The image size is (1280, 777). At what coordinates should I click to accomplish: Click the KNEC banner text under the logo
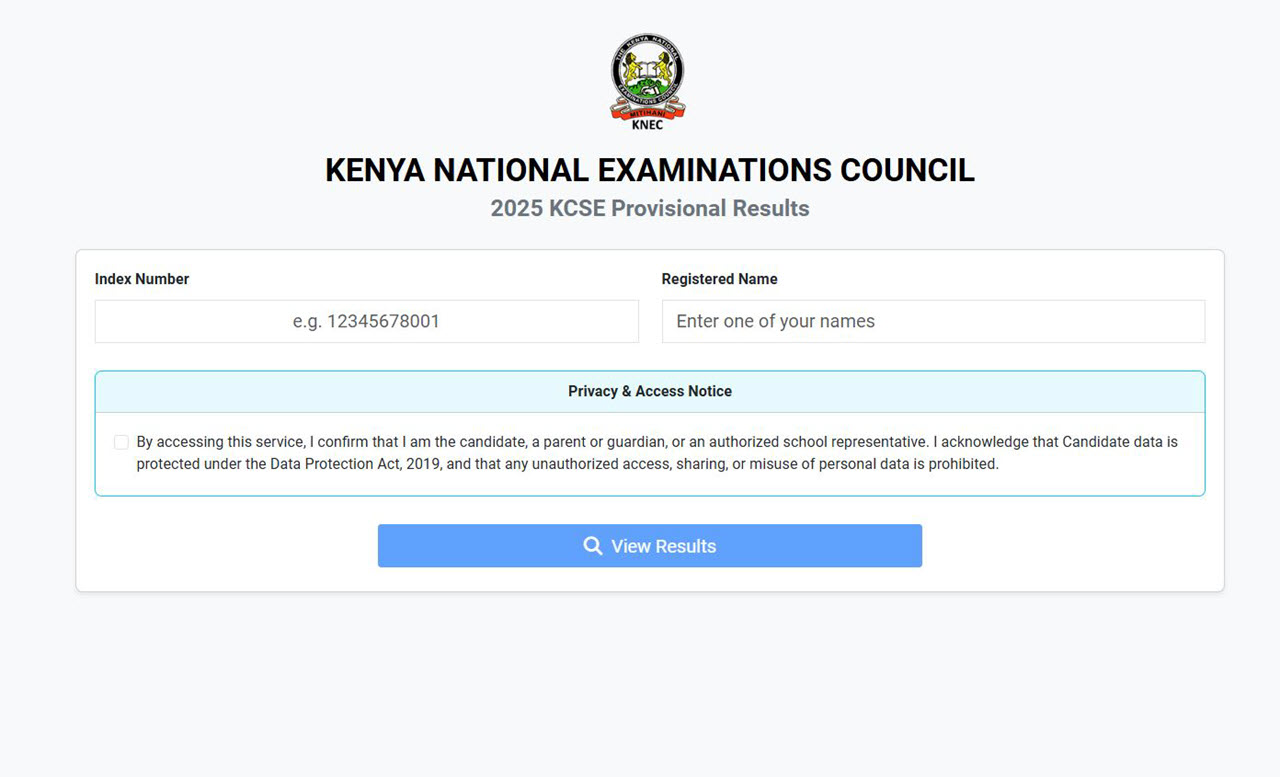tap(646, 126)
